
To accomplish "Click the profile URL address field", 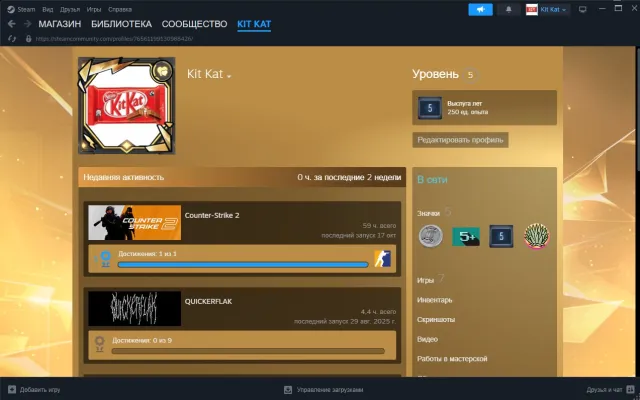I will click(114, 39).
